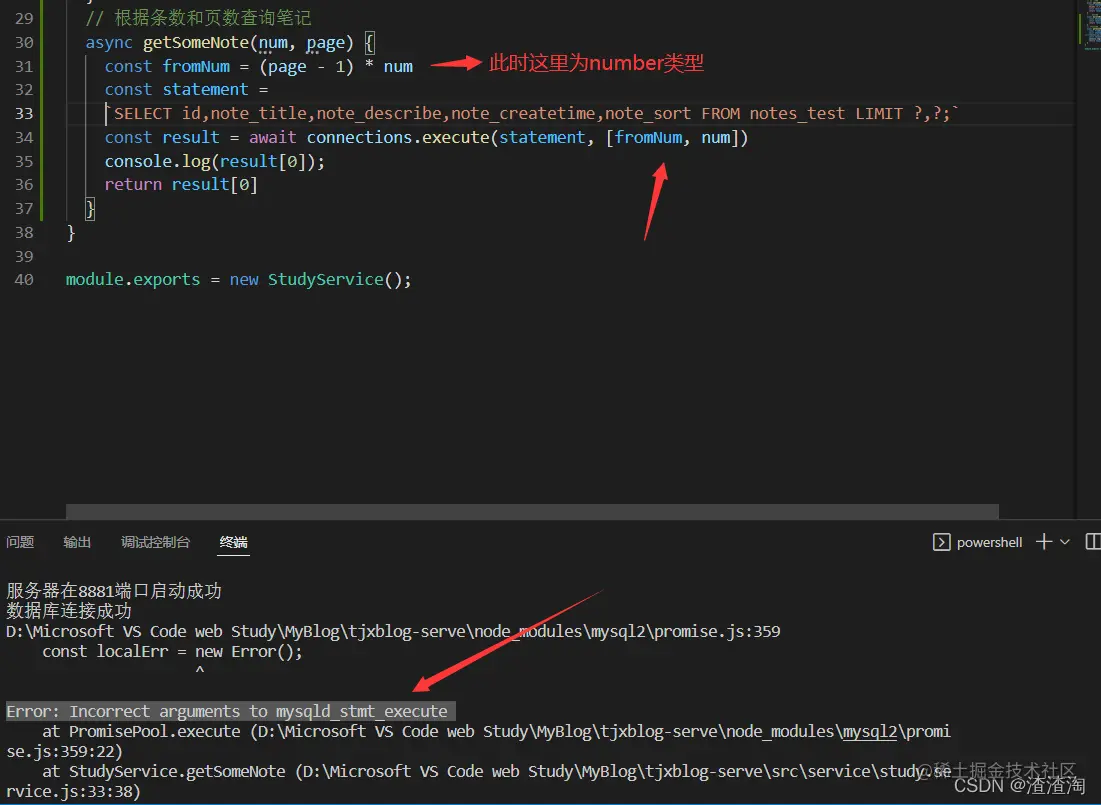The height and width of the screenshot is (805, 1101).
Task: Click line number 40 in gutter
Action: click(24, 280)
